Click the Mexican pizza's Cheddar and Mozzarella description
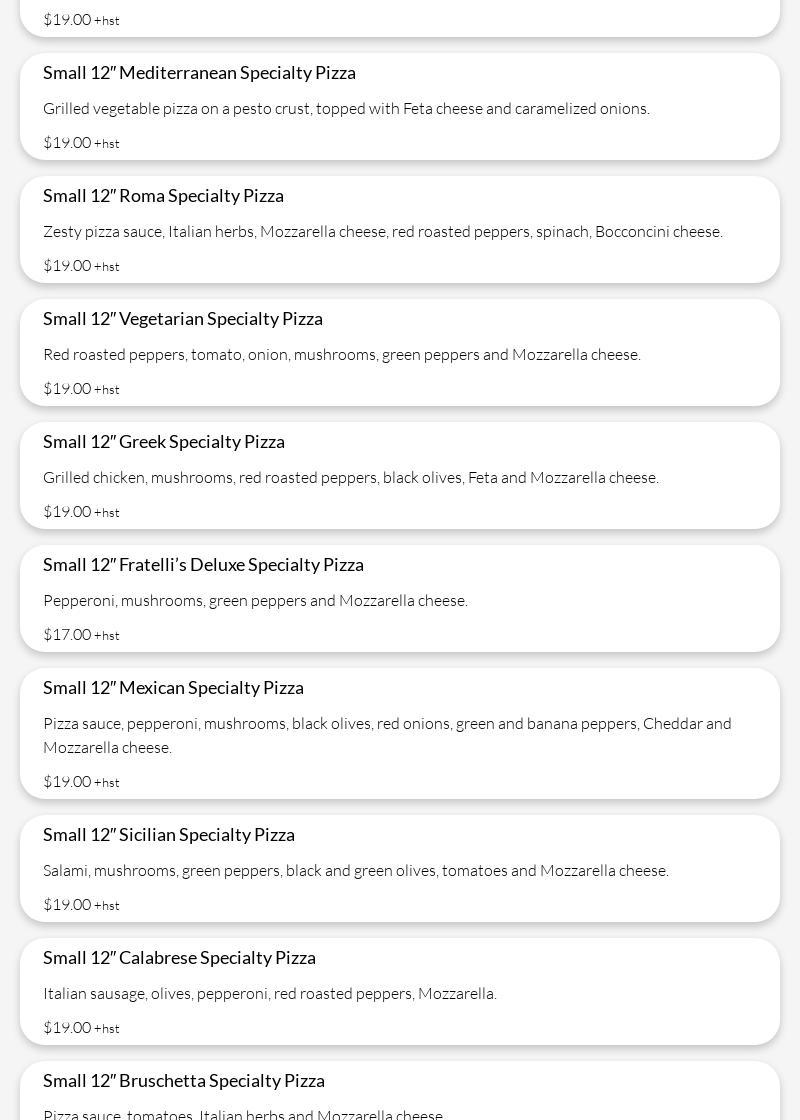The width and height of the screenshot is (800, 1120). [x=387, y=735]
